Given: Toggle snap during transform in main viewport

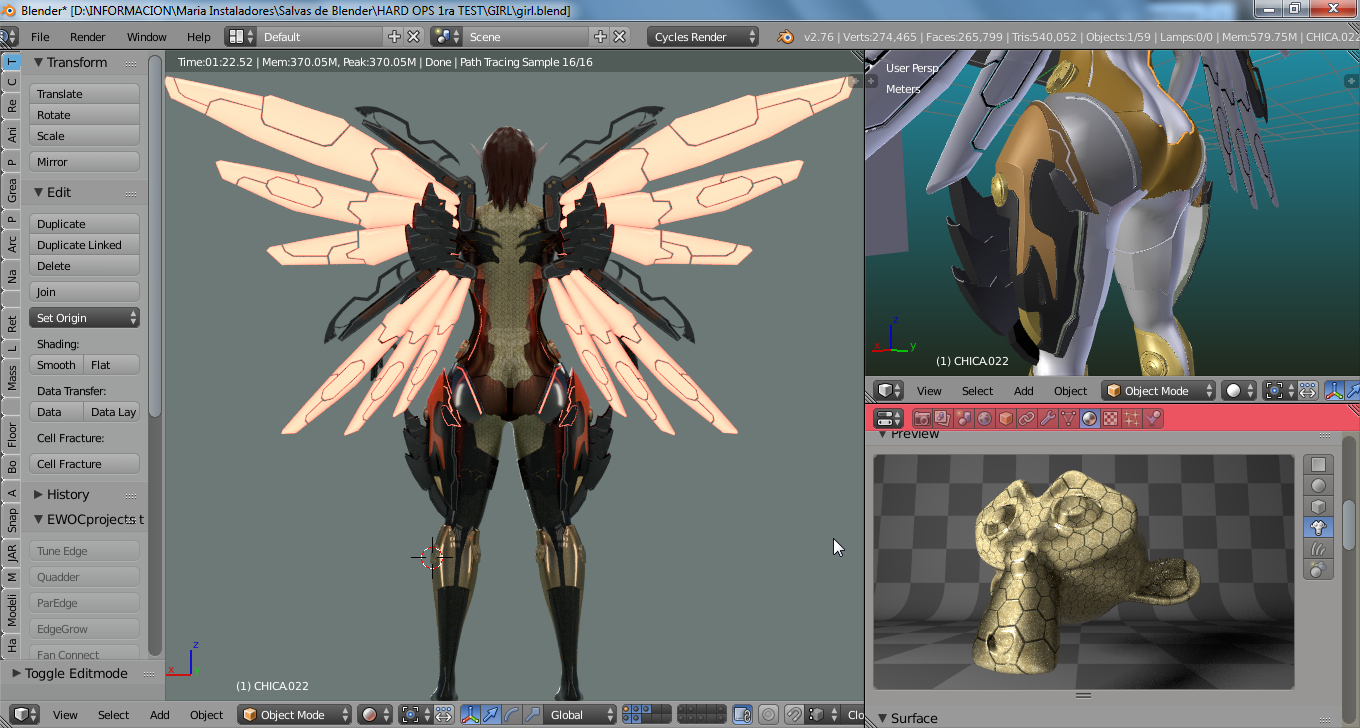Looking at the screenshot, I should pyautogui.click(x=793, y=715).
